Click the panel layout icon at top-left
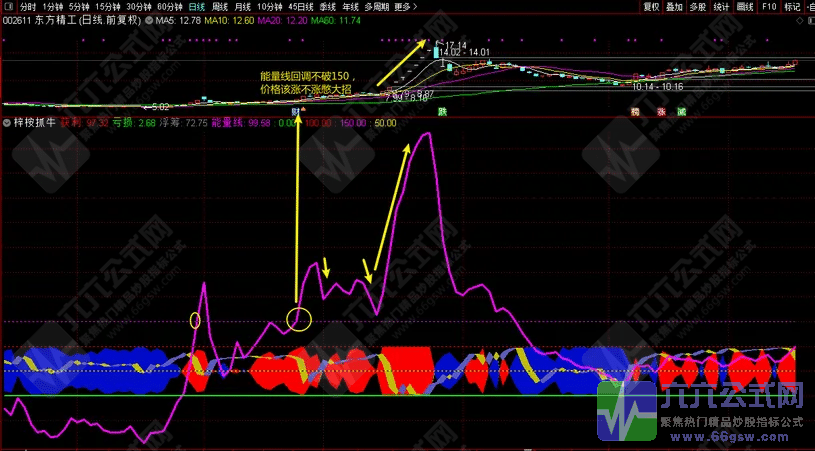Viewport: 815px width, 451px height. [9, 6]
